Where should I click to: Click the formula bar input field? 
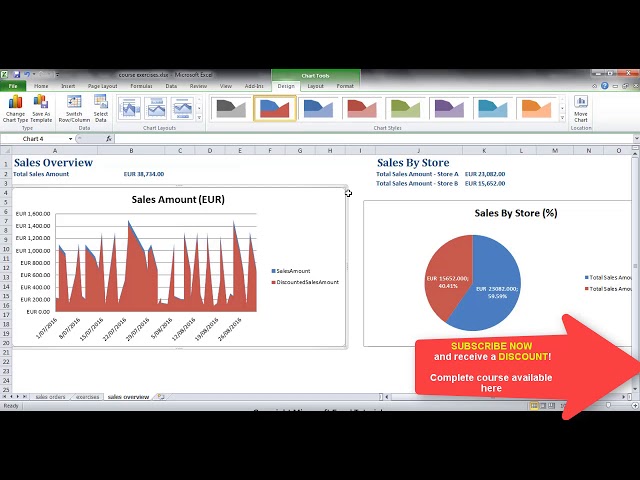coord(373,139)
